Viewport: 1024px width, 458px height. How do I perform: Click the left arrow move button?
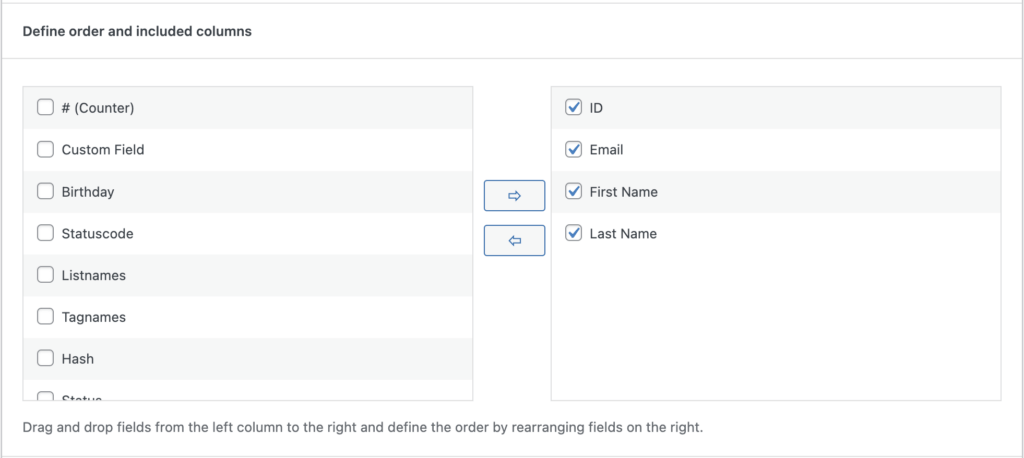coord(514,241)
